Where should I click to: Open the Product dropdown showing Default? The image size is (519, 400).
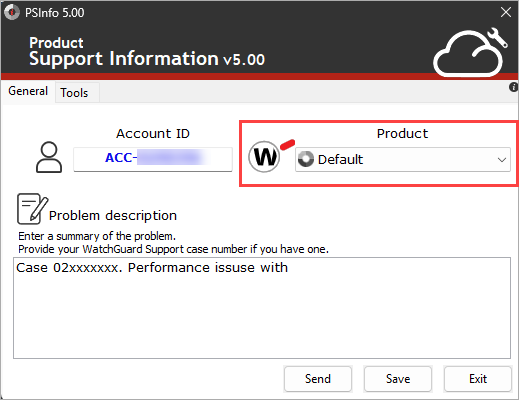coord(403,160)
